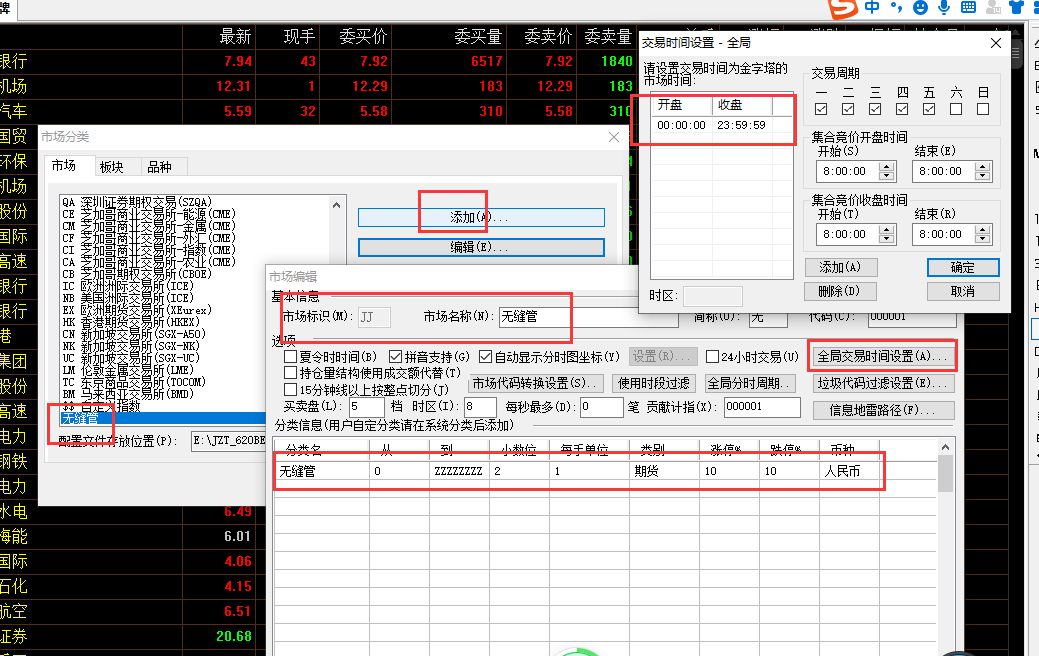Click the microphone voice input icon
The image size is (1039, 656).
(x=944, y=7)
